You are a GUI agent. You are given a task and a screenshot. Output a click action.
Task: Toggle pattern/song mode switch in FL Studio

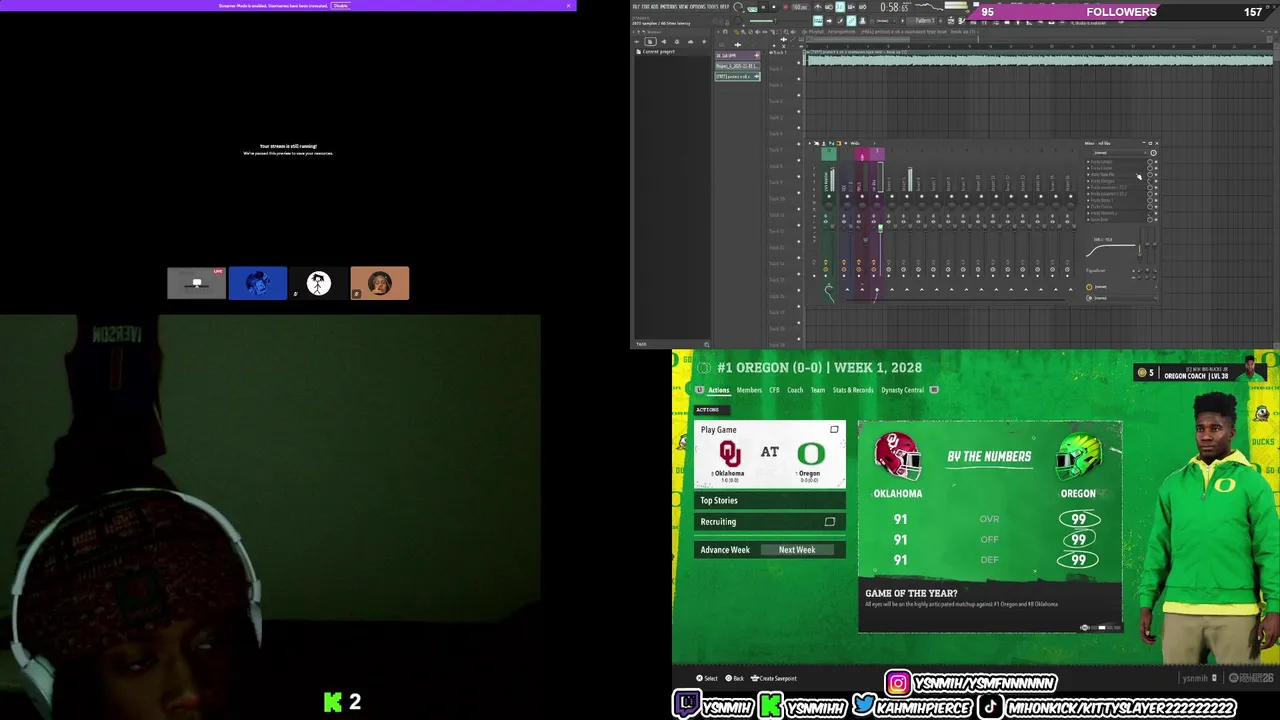point(752,10)
